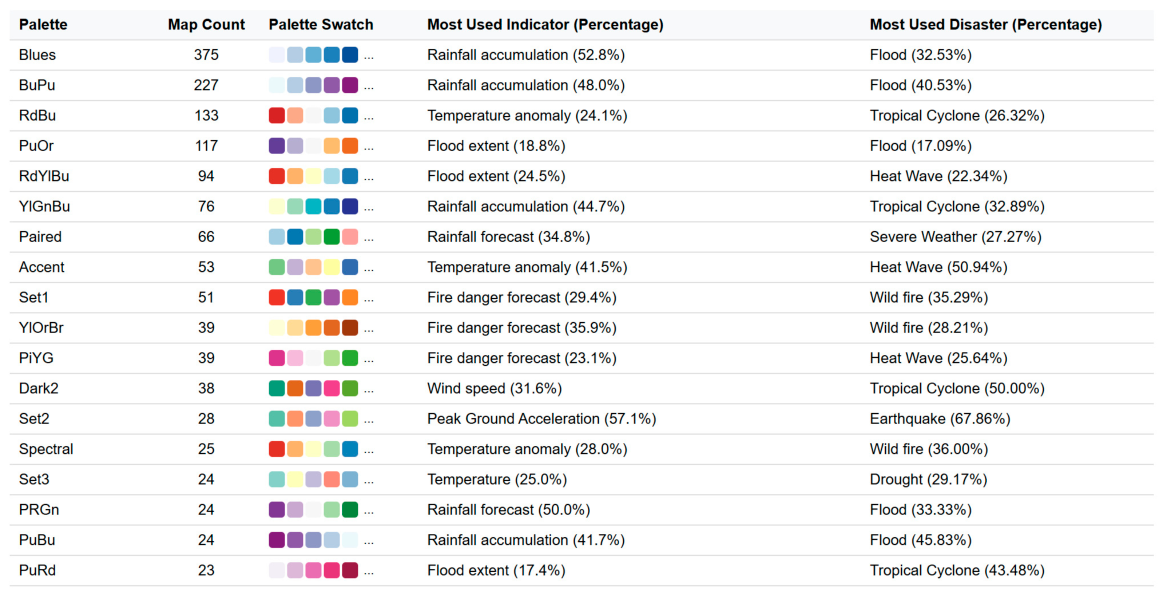The height and width of the screenshot is (596, 1166).
Task: Select the dark green swatch in PRGn row
Action: point(350,510)
